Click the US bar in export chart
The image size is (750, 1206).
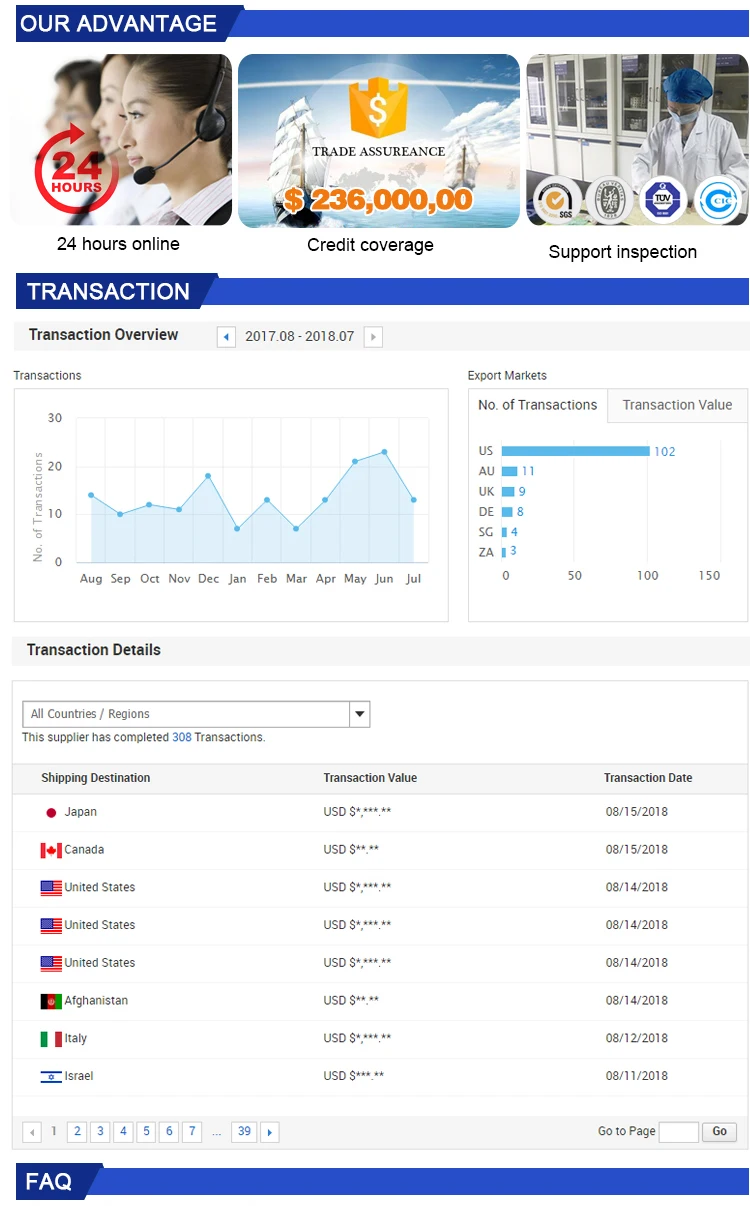[575, 451]
